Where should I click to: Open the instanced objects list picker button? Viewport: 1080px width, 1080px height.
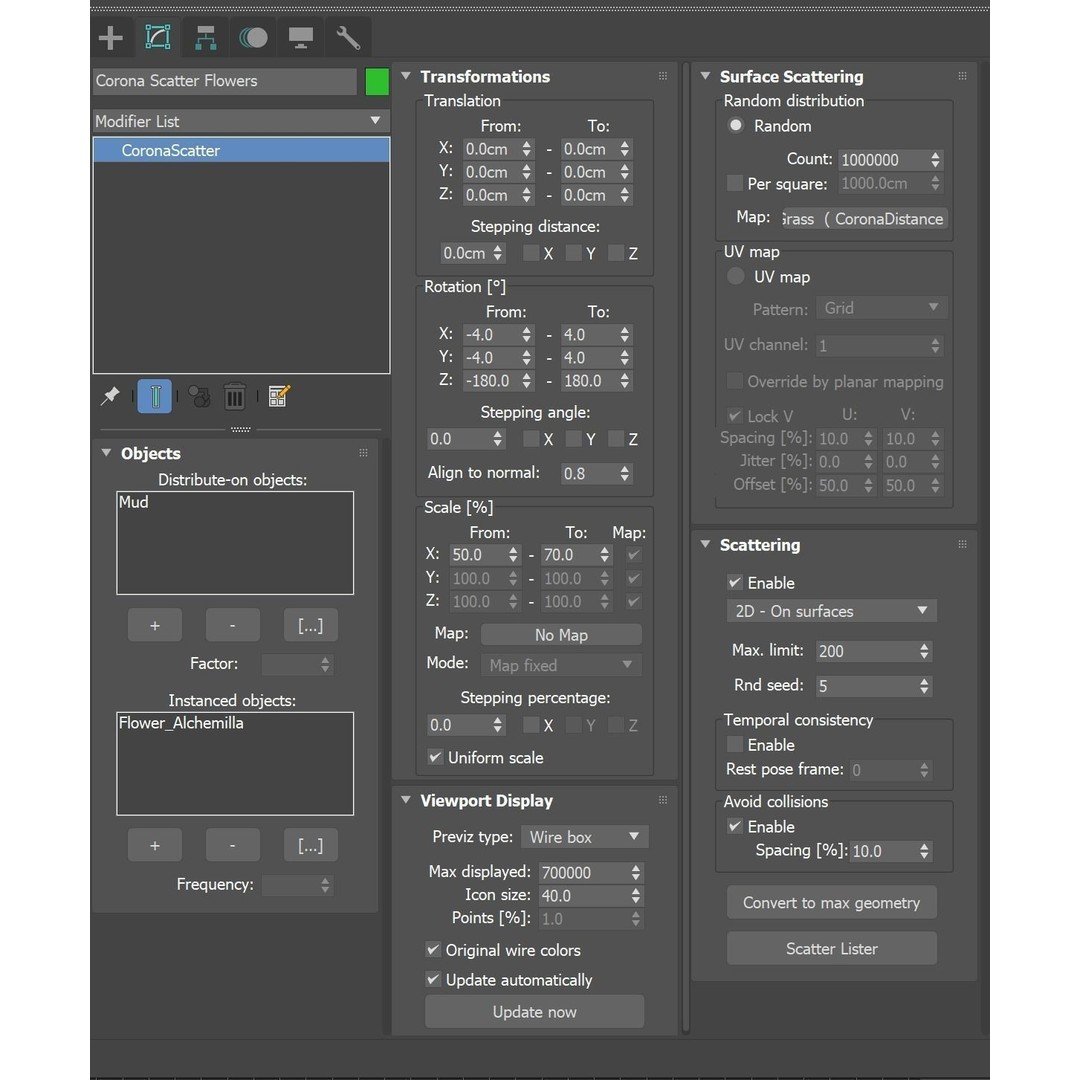pyautogui.click(x=311, y=845)
